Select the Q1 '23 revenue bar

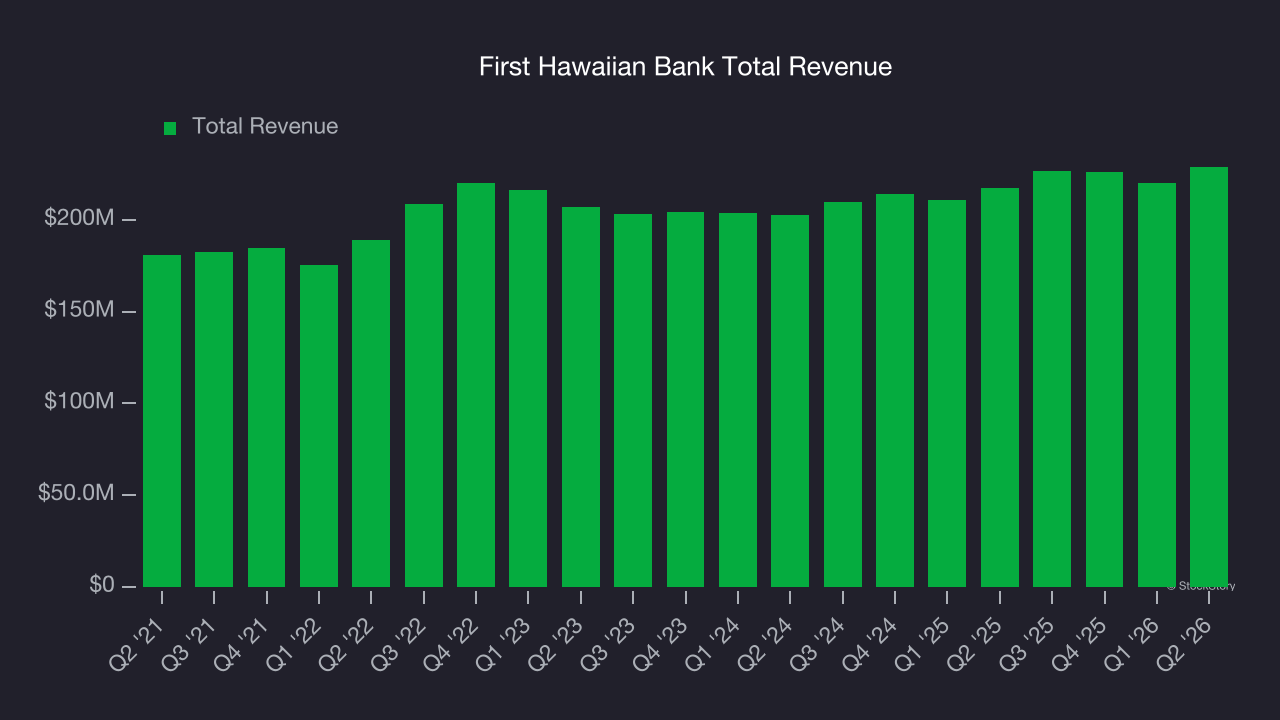(528, 388)
